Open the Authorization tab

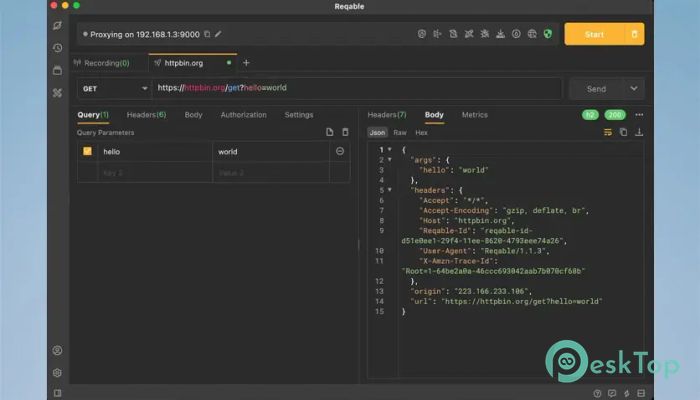click(243, 115)
